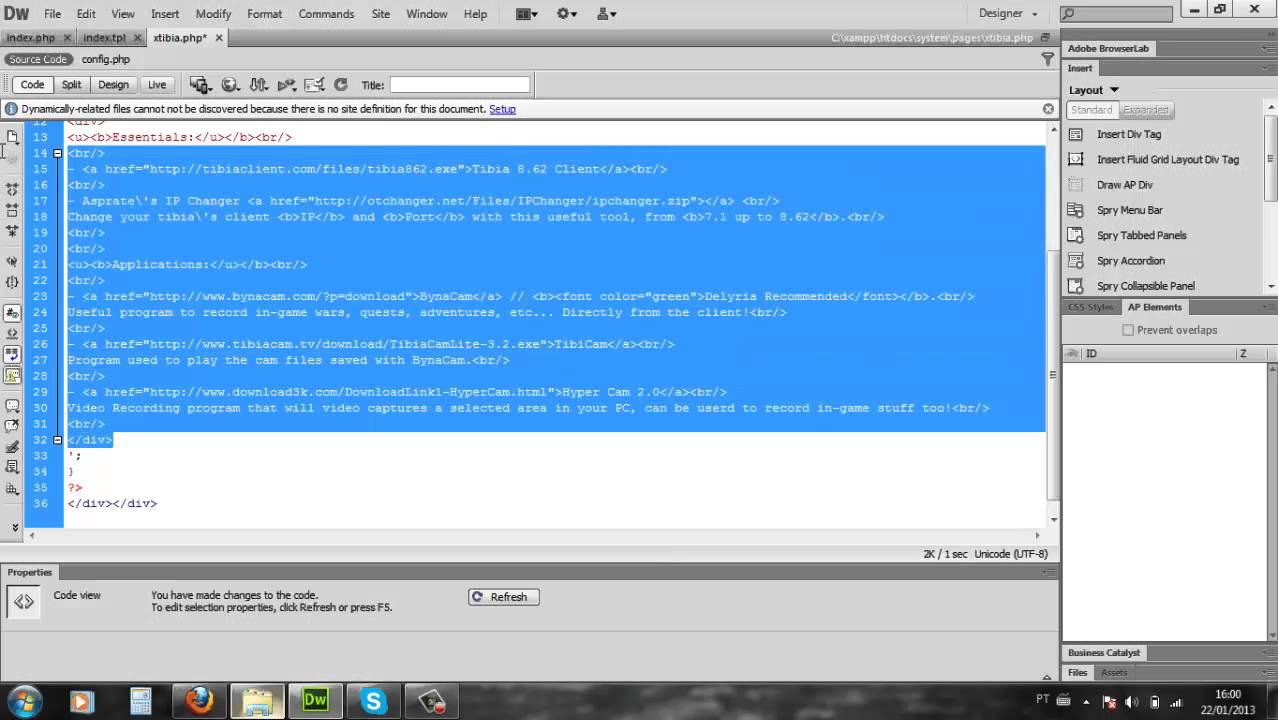
Task: Open the File management arrows icon
Action: (x=258, y=85)
